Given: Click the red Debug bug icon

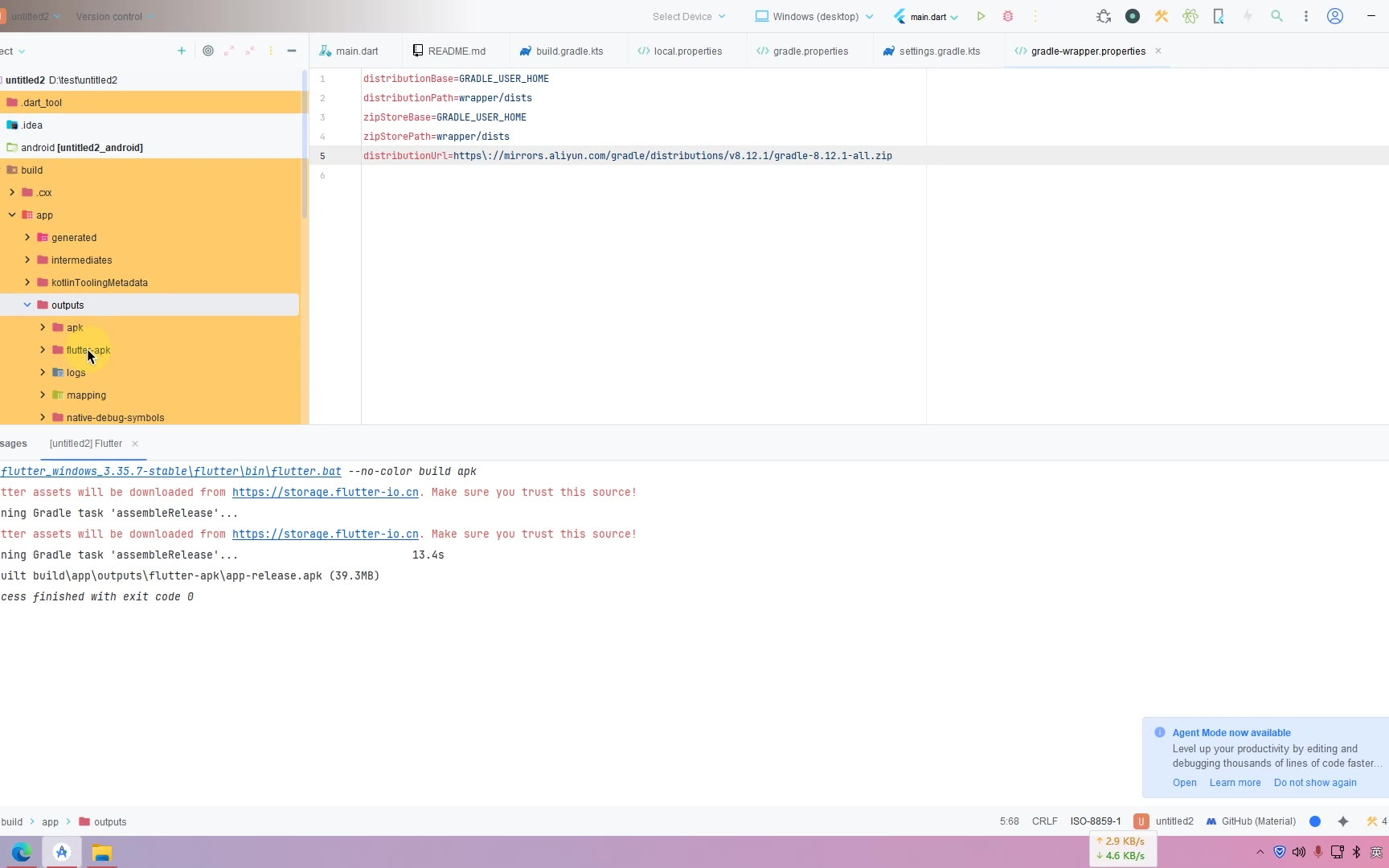Looking at the screenshot, I should tap(1008, 16).
